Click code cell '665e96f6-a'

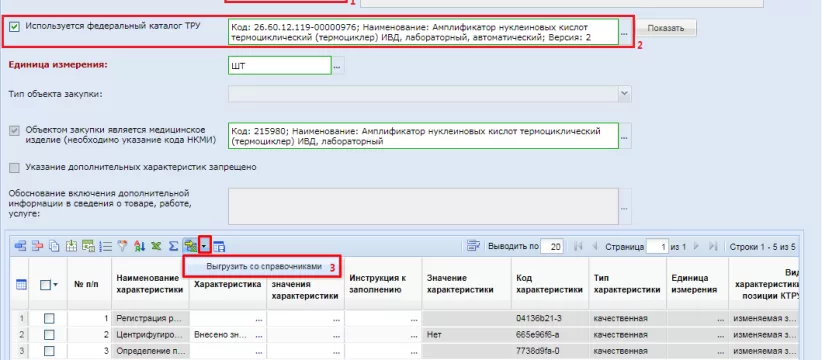coord(550,334)
